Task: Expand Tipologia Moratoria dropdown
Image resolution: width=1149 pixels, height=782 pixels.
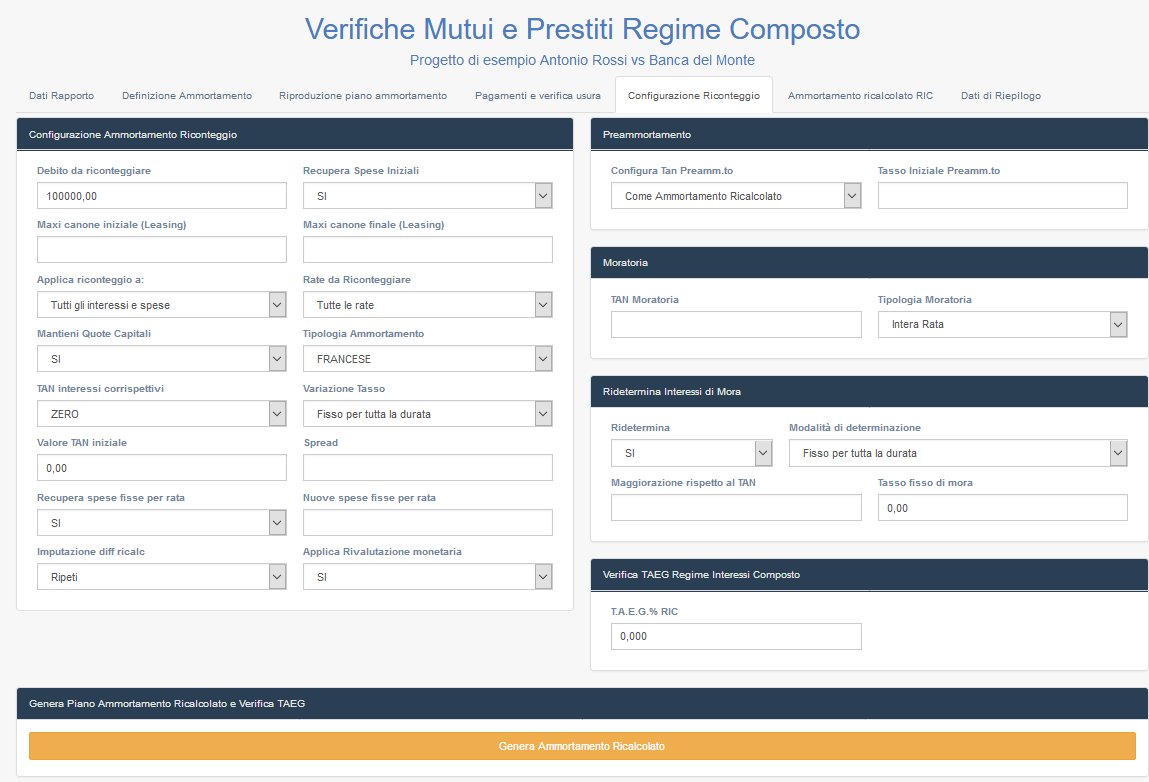Action: [1002, 324]
